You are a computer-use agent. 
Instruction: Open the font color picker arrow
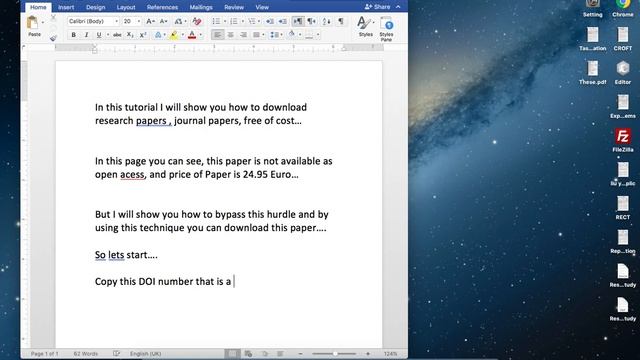tap(200, 35)
